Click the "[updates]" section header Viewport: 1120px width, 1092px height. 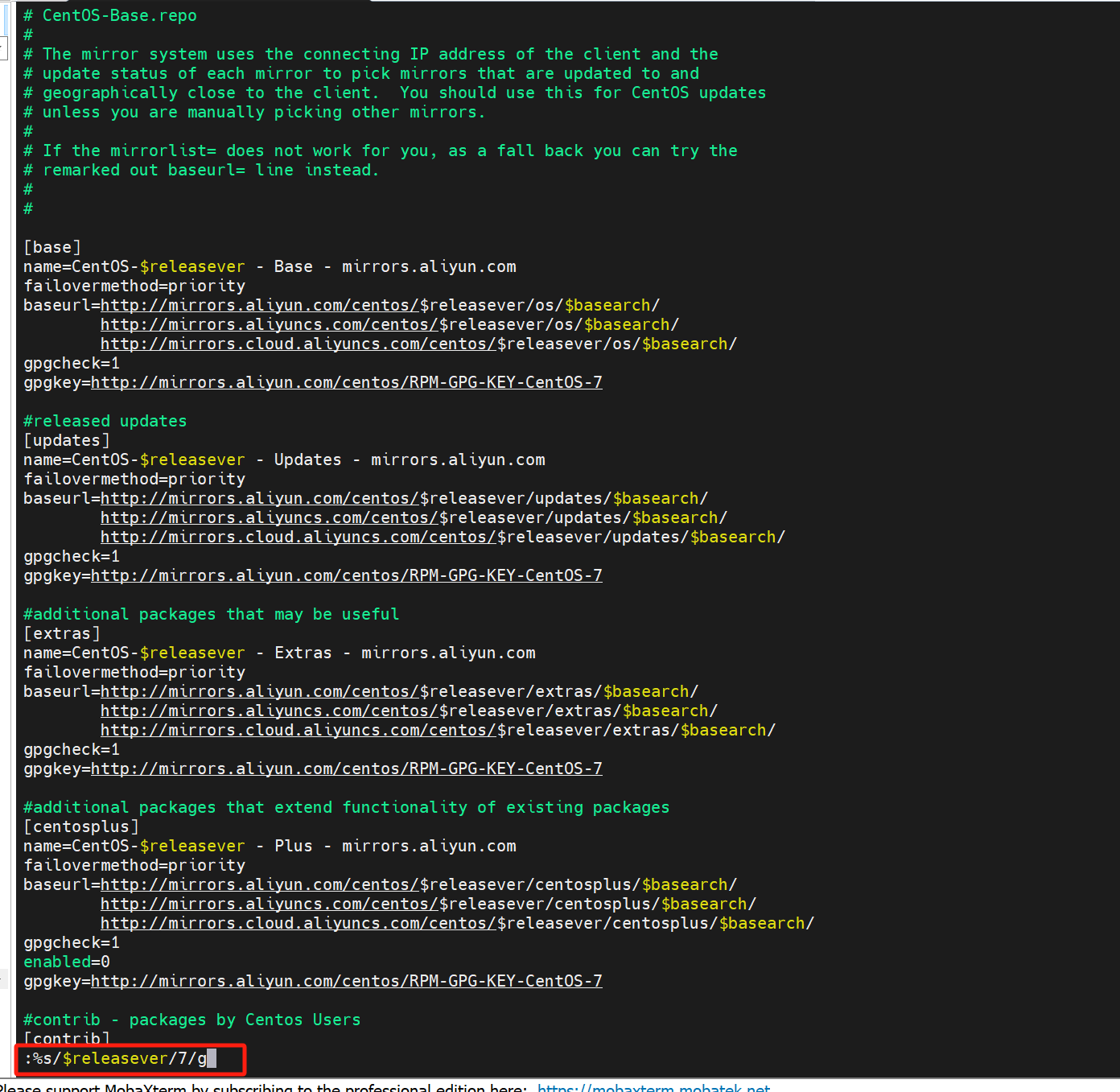pyautogui.click(x=67, y=440)
